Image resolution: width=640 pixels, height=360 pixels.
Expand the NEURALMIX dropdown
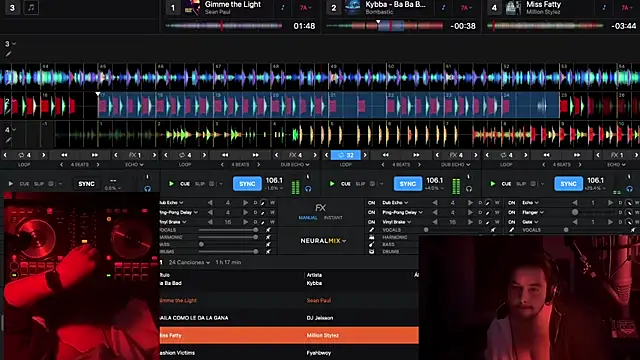click(x=323, y=241)
